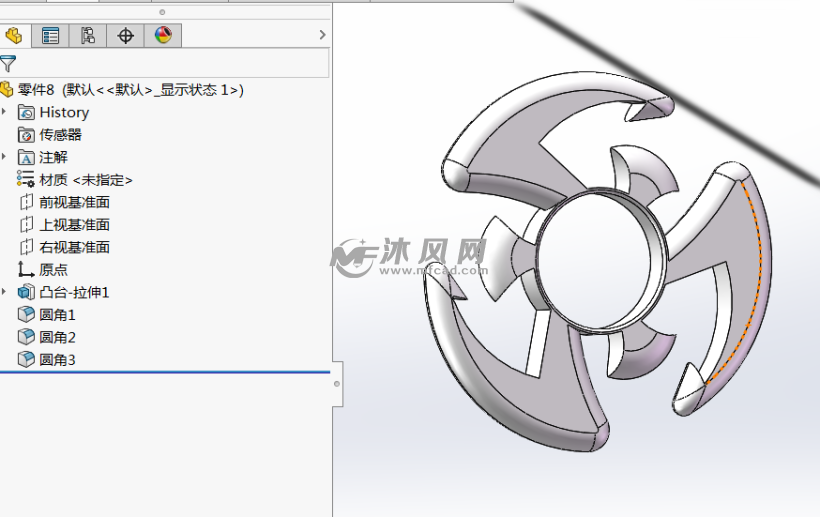Click the 圆角2 fillet icon

coord(26,337)
